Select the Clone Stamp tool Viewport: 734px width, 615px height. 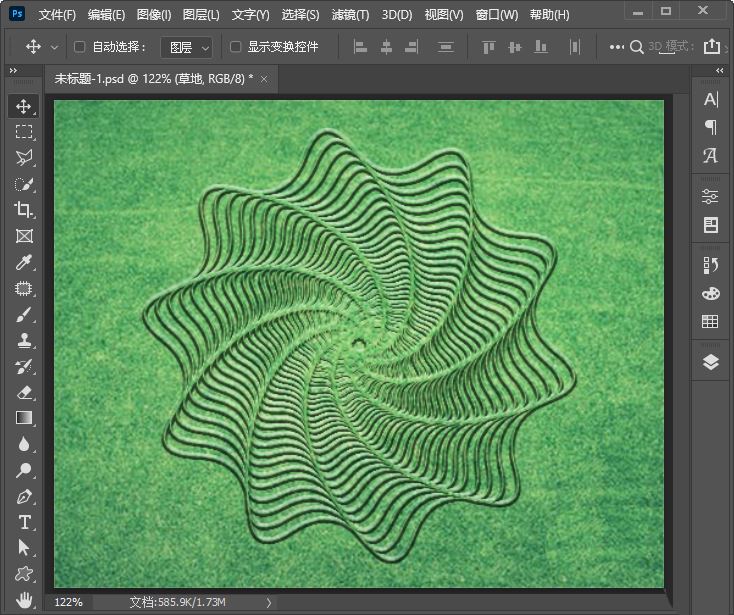[x=23, y=340]
